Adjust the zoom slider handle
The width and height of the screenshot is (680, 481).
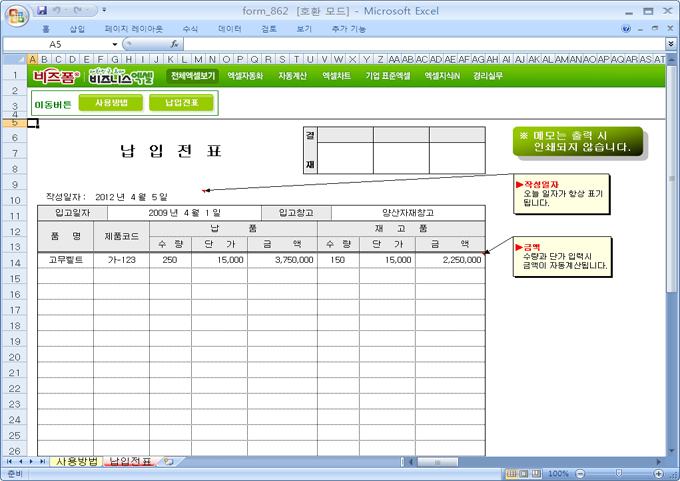(617, 473)
